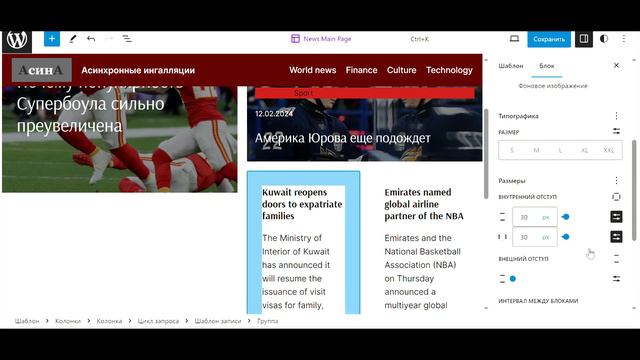Click the Фоновое изображение label

coord(553,86)
